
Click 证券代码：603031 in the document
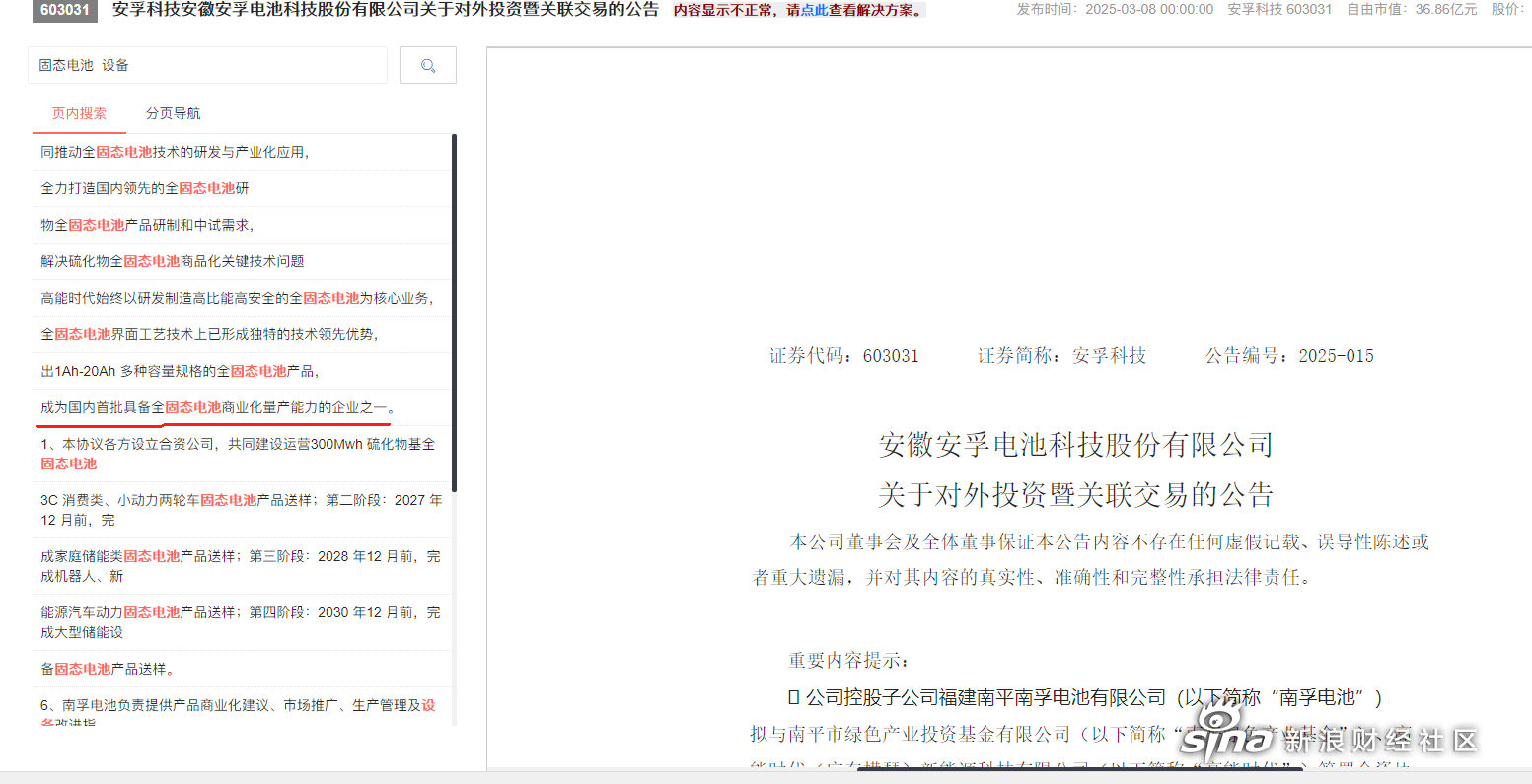click(843, 356)
